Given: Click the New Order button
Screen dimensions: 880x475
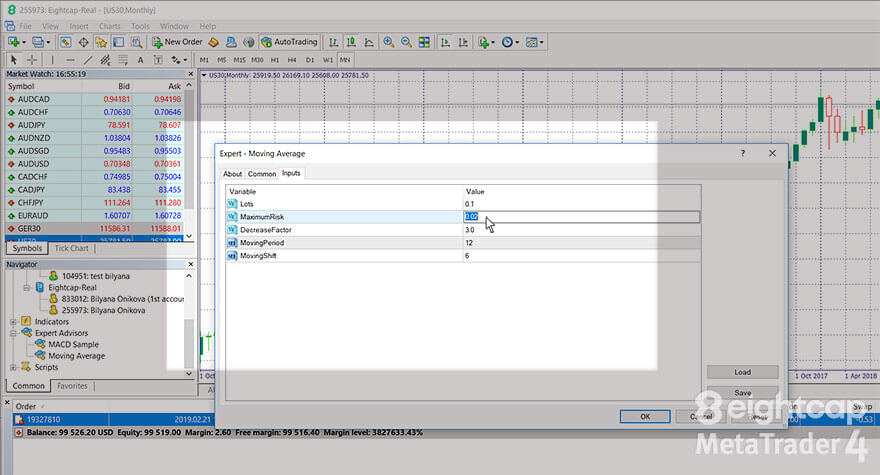Looking at the screenshot, I should [x=177, y=42].
